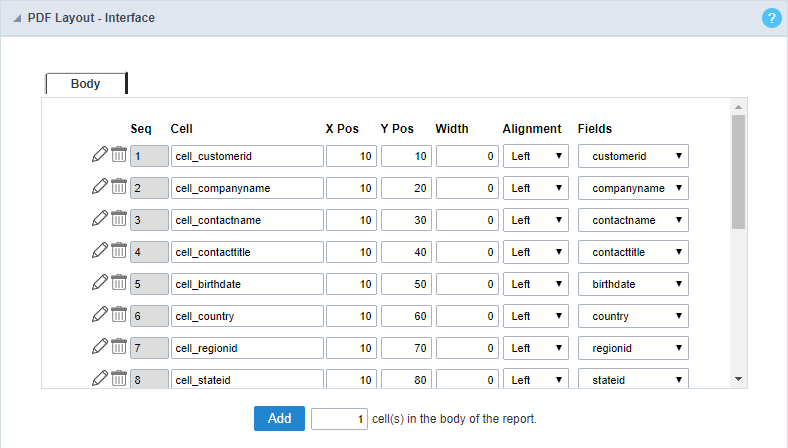Click the Fields column header

point(595,129)
